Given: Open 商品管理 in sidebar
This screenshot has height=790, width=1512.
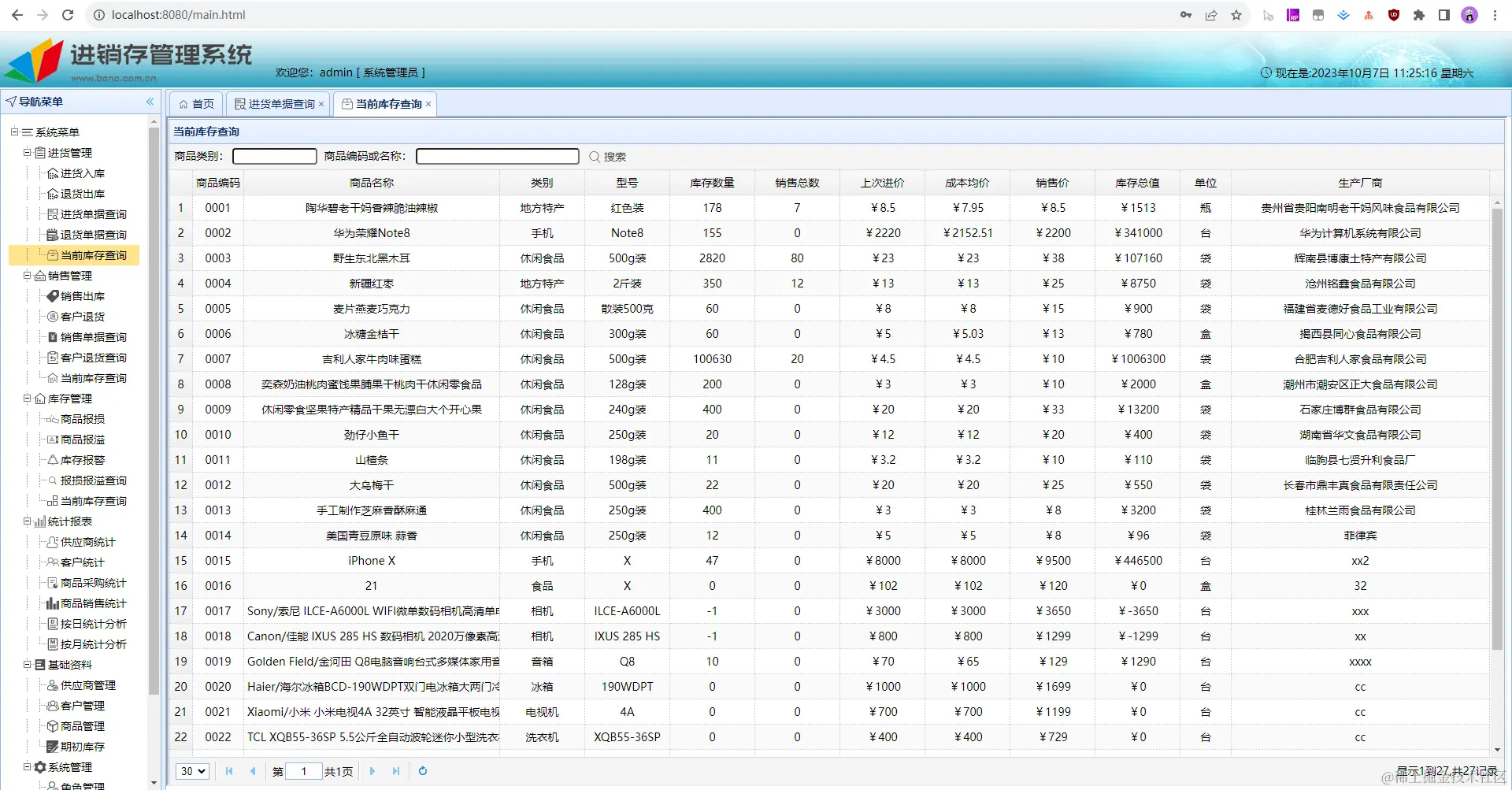Looking at the screenshot, I should [83, 726].
